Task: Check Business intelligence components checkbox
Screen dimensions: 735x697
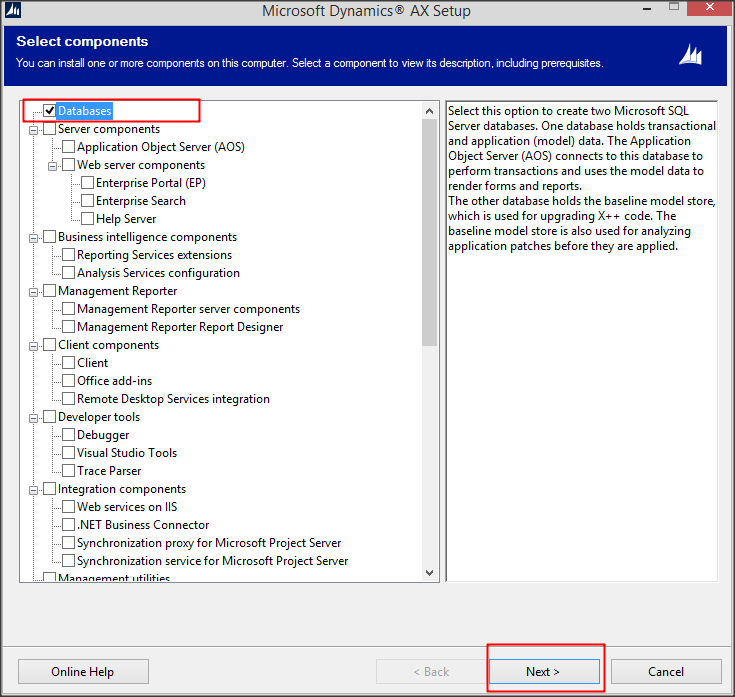Action: pyautogui.click(x=49, y=237)
